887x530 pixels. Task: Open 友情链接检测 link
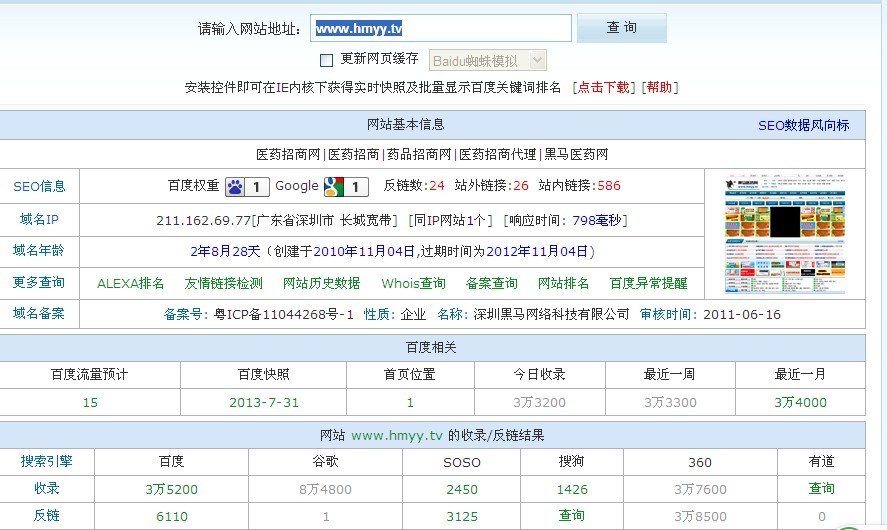[223, 283]
